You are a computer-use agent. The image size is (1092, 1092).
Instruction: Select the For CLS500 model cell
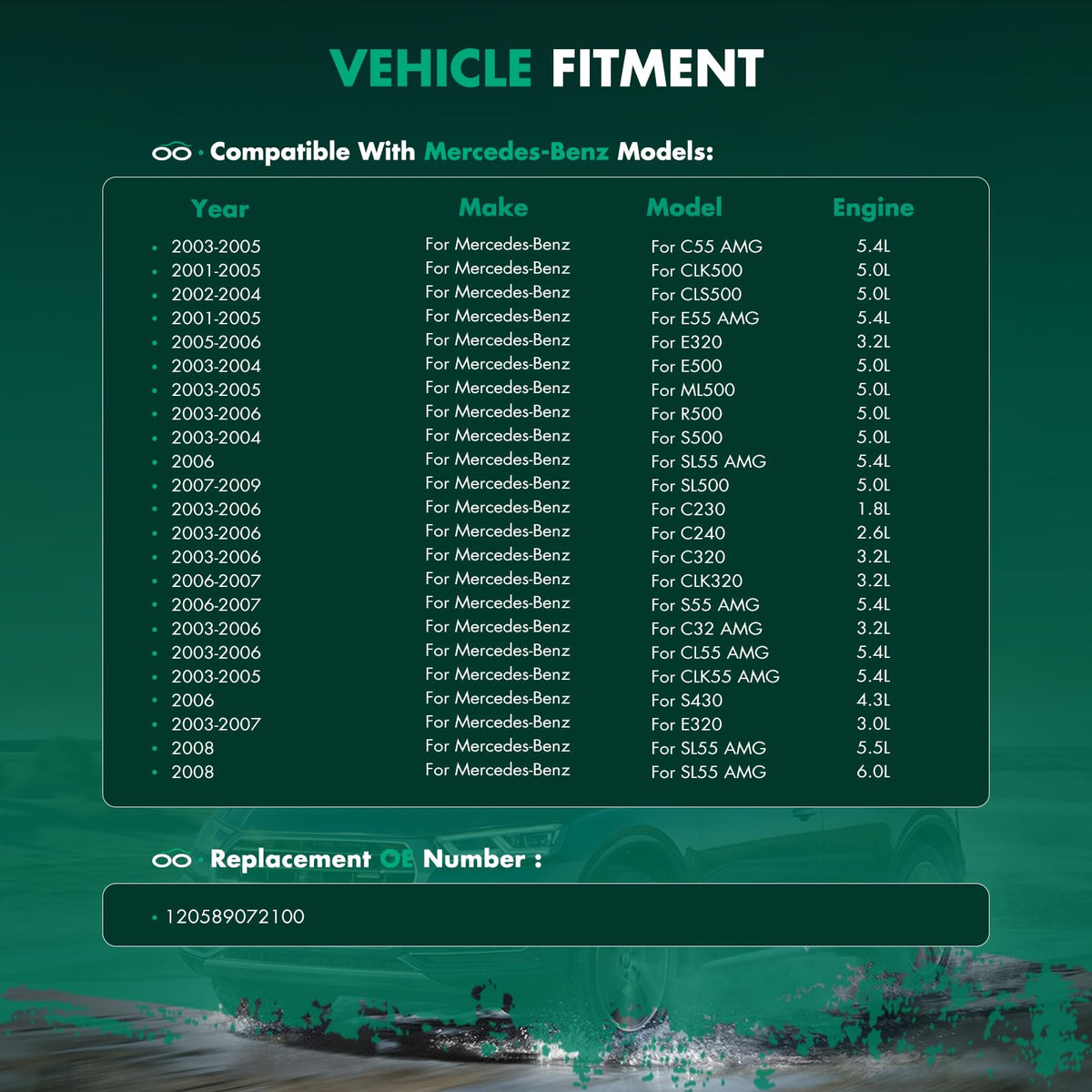pos(696,294)
